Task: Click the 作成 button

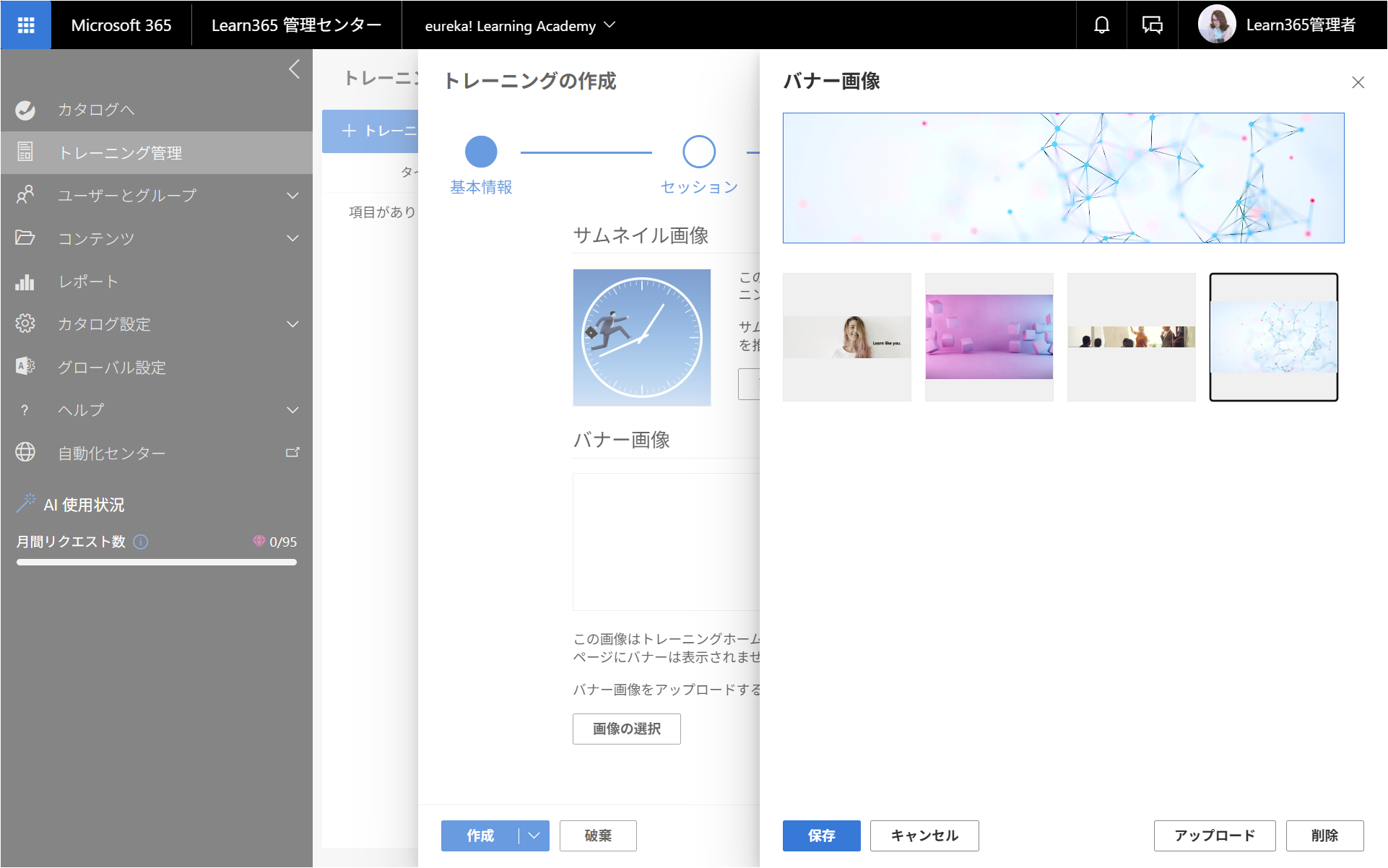Action: point(480,836)
